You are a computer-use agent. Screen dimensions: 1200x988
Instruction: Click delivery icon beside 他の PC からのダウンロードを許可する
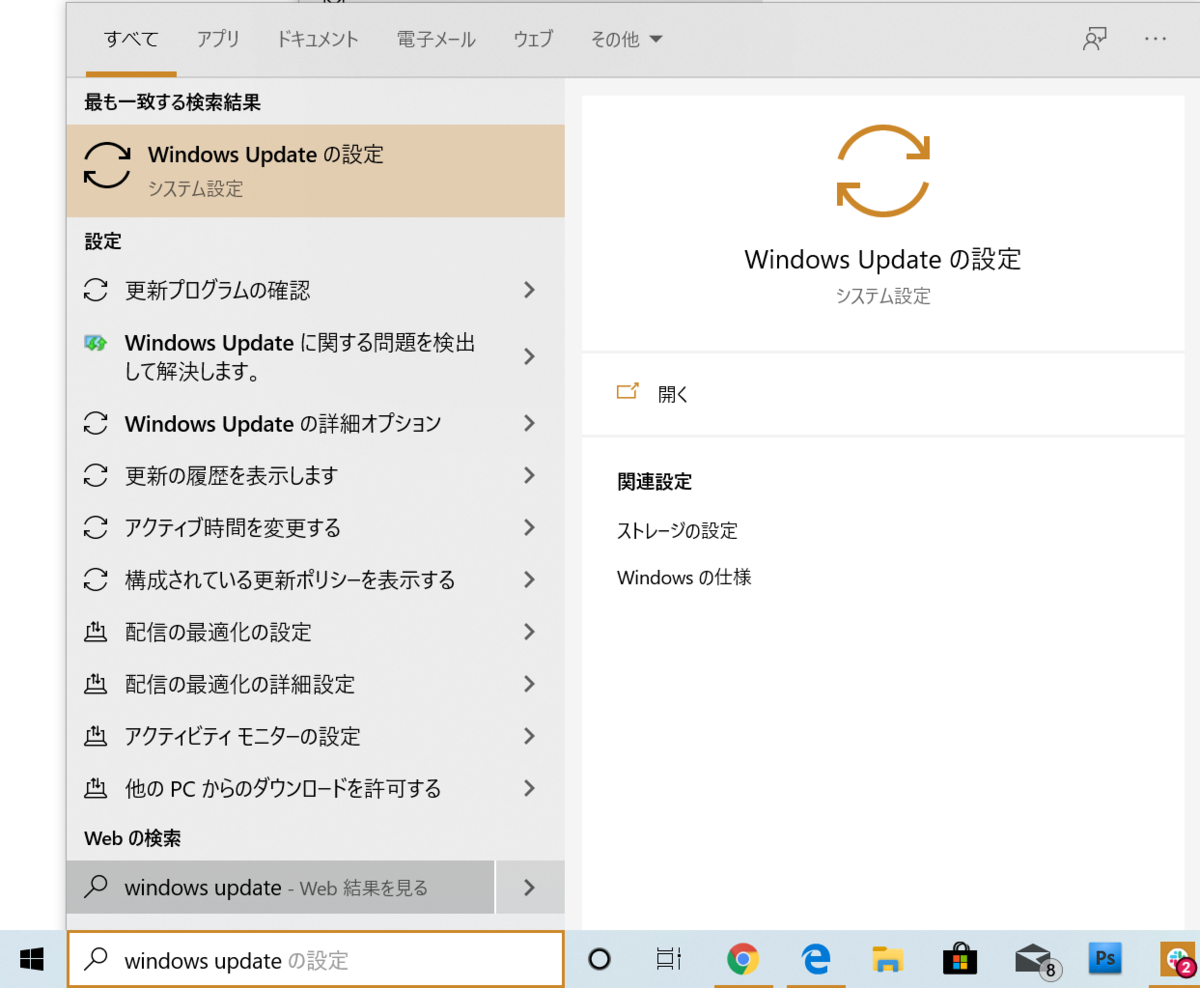95,788
